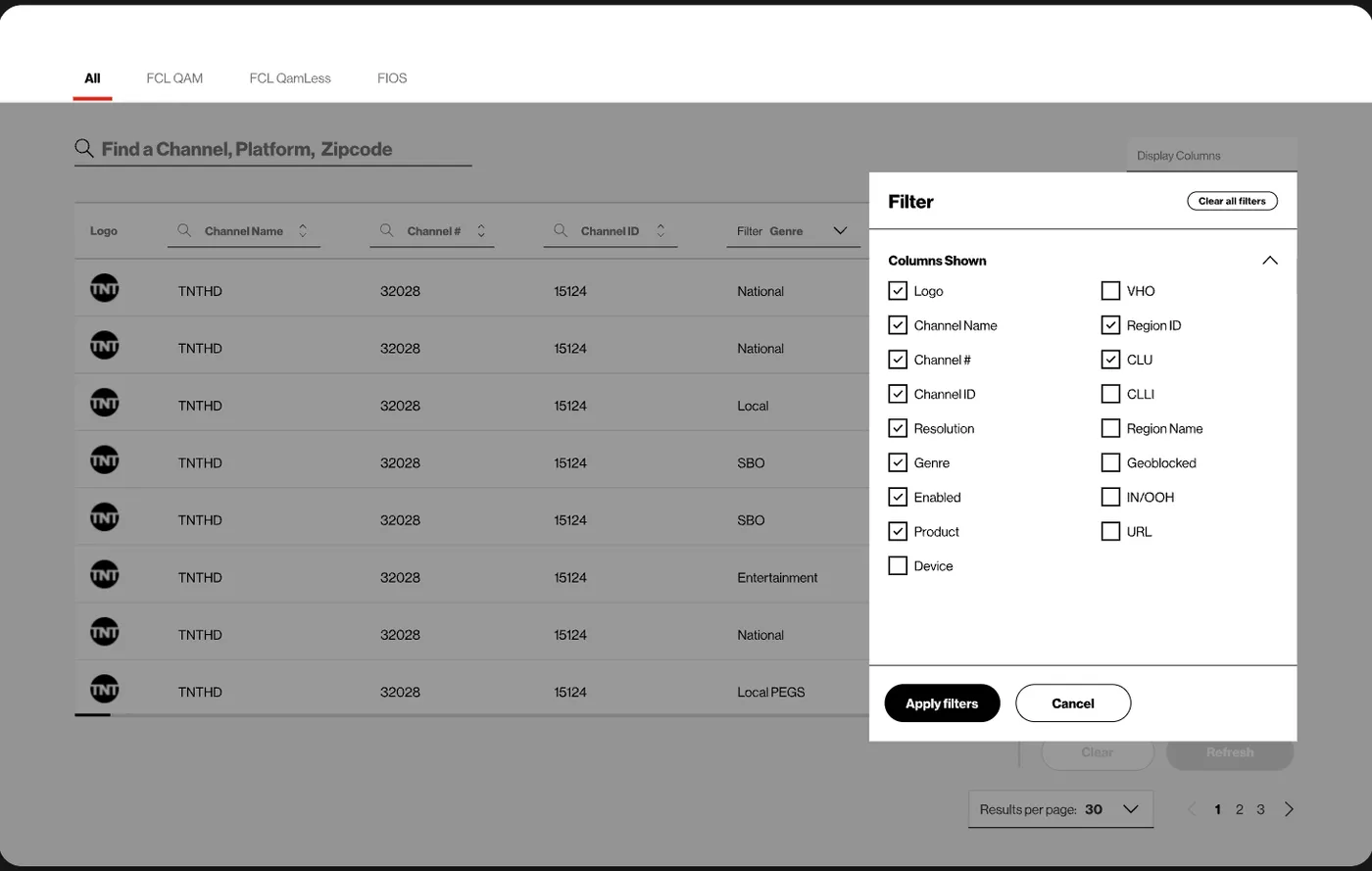Sort by Channel # using sort arrows
Image resolution: width=1372 pixels, height=871 pixels.
[481, 231]
